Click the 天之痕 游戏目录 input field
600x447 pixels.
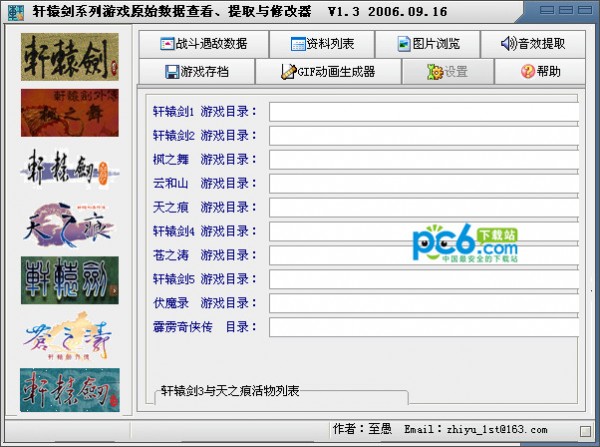[424, 207]
